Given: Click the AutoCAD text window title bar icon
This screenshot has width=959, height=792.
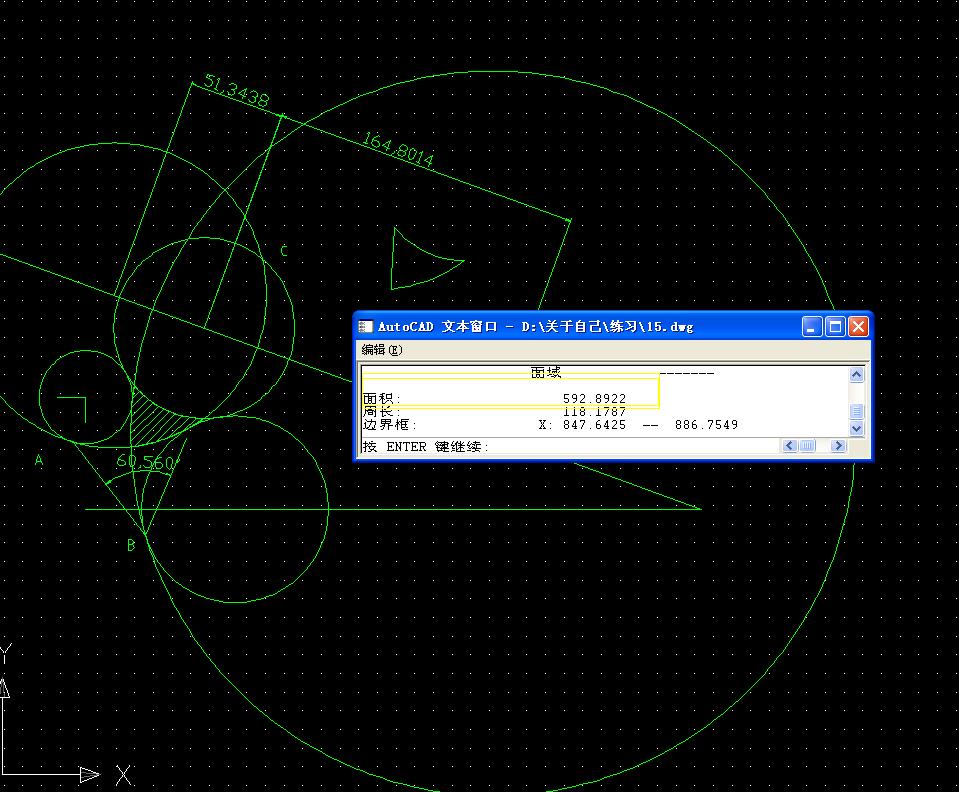Looking at the screenshot, I should pos(364,326).
